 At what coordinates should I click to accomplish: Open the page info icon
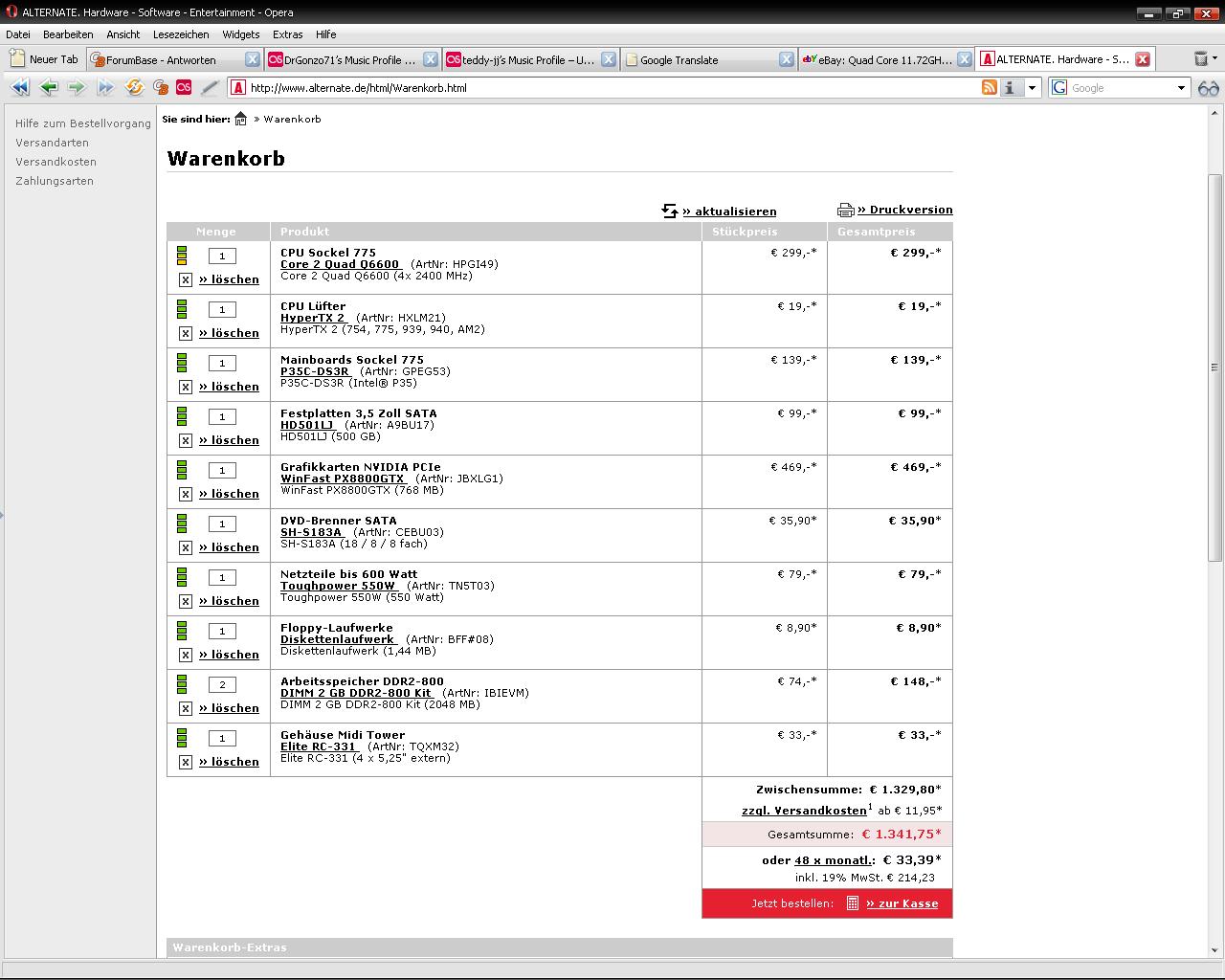tap(1012, 87)
